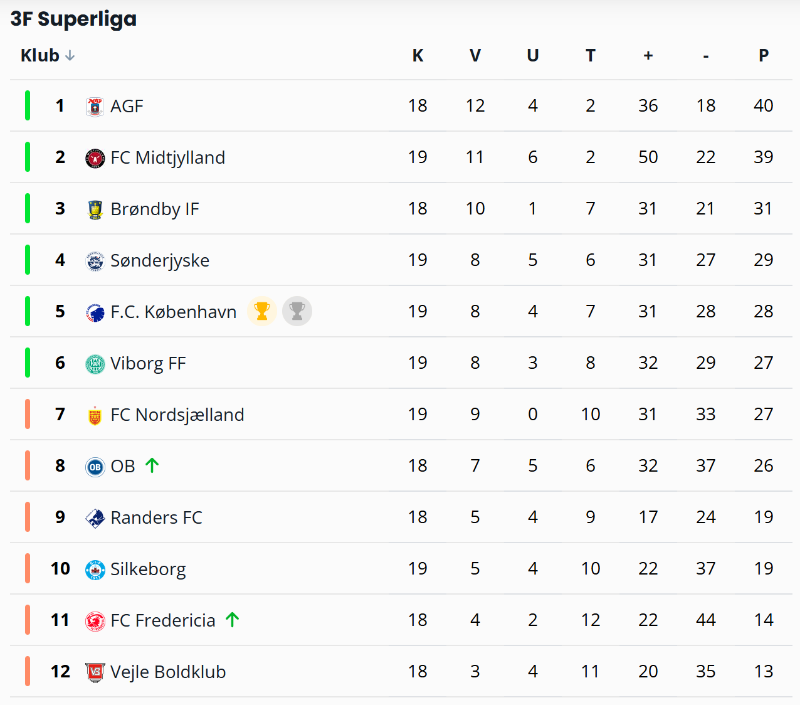This screenshot has width=800, height=705.
Task: Click the V wins column header
Action: (x=475, y=56)
